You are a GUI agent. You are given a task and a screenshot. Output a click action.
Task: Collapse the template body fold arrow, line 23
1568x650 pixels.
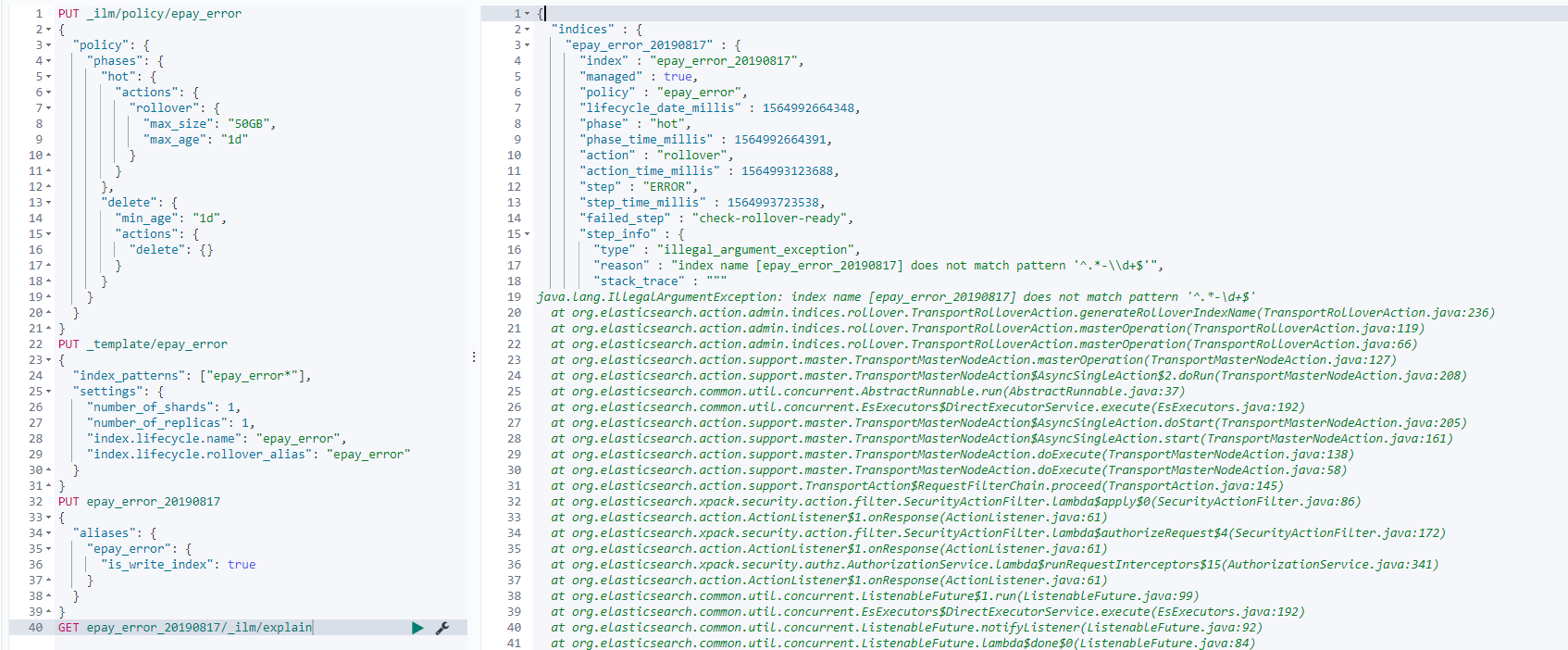click(x=48, y=360)
